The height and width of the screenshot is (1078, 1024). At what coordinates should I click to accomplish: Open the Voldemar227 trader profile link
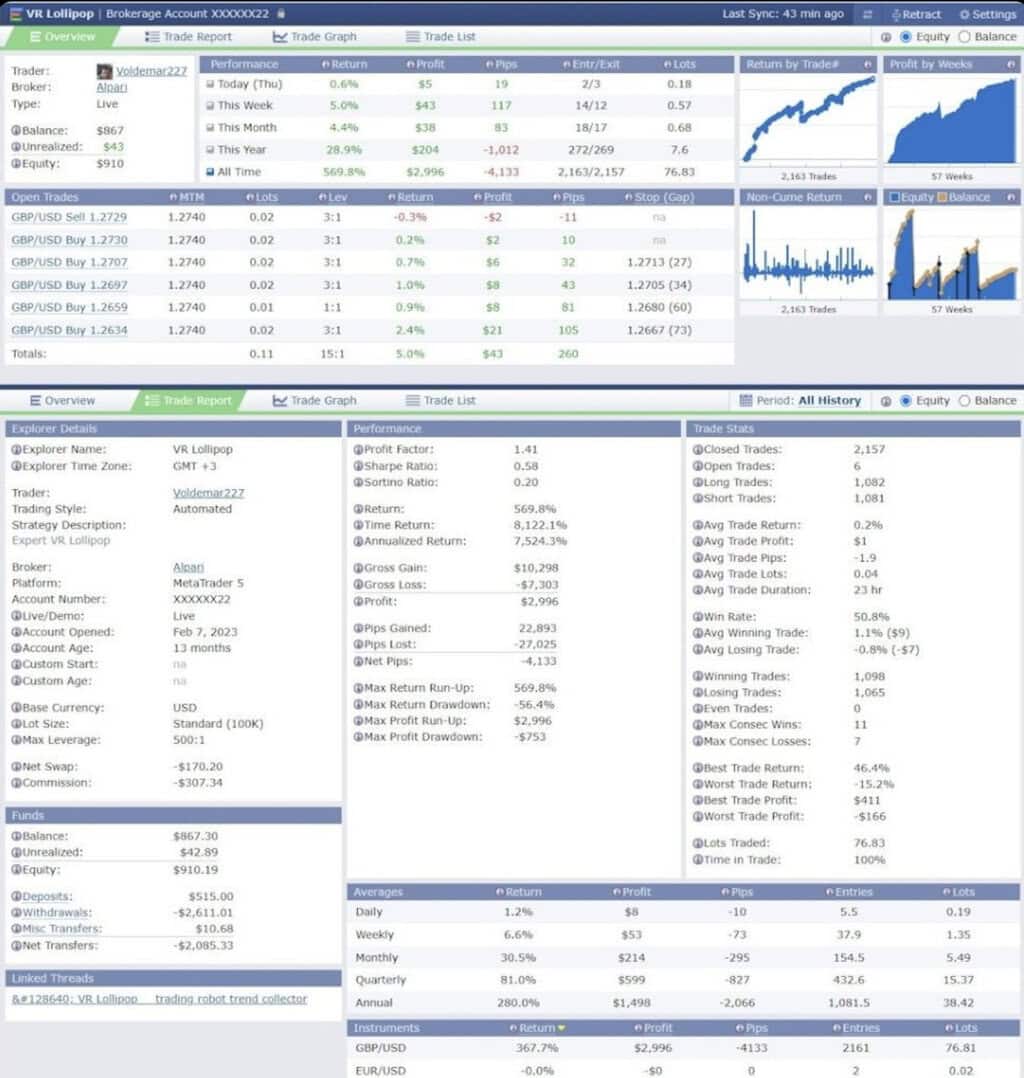(151, 71)
